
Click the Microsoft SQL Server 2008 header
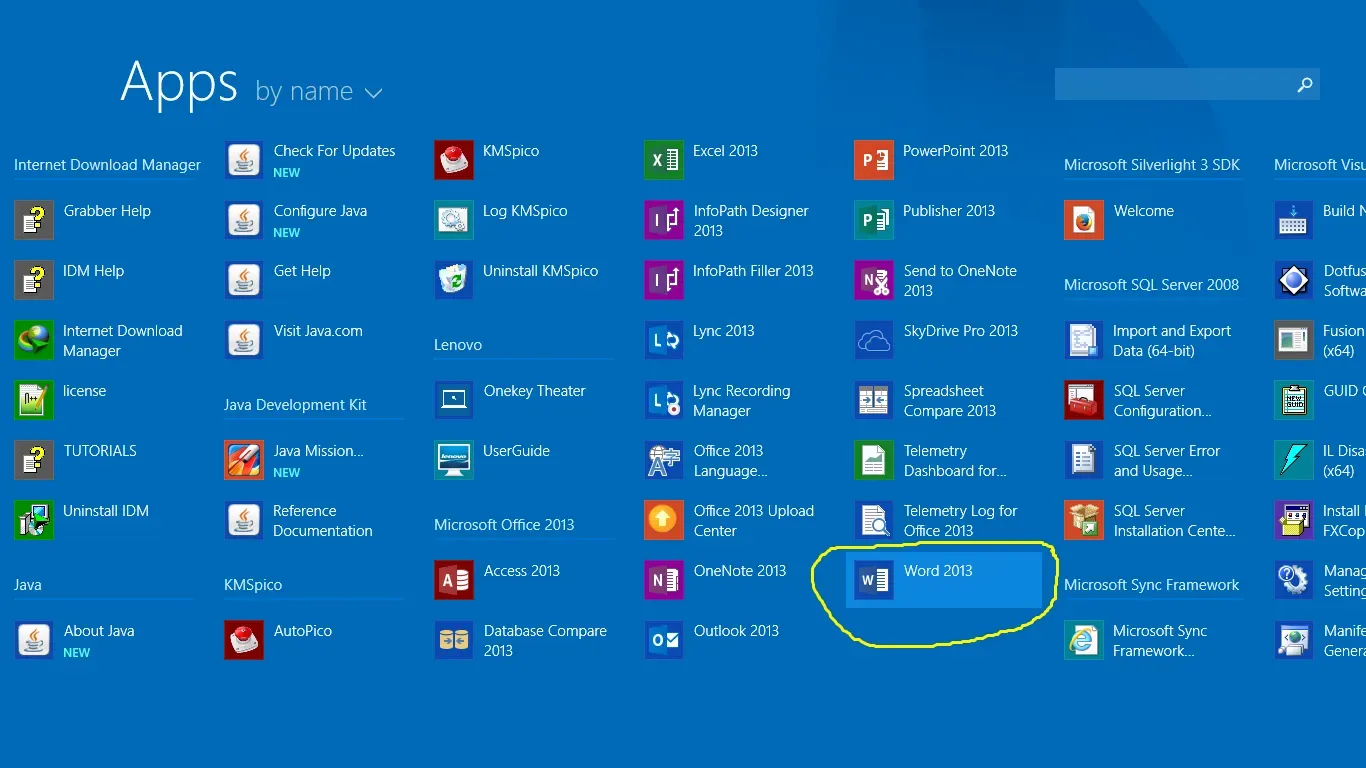[1151, 285]
